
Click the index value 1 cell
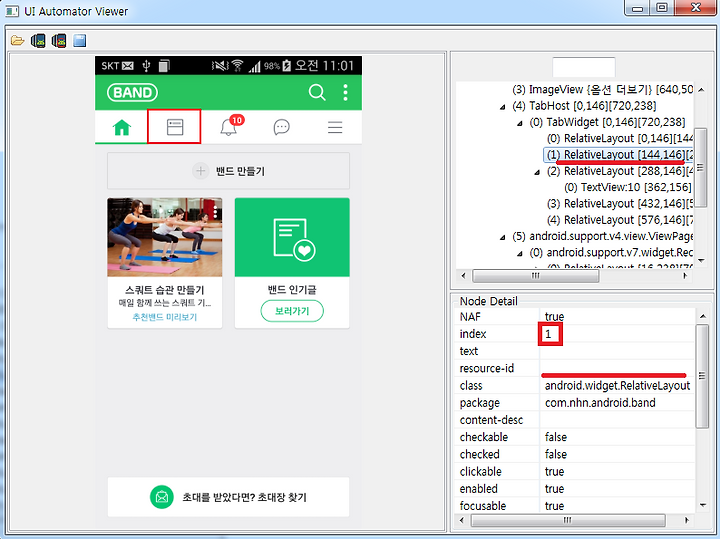(x=617, y=334)
